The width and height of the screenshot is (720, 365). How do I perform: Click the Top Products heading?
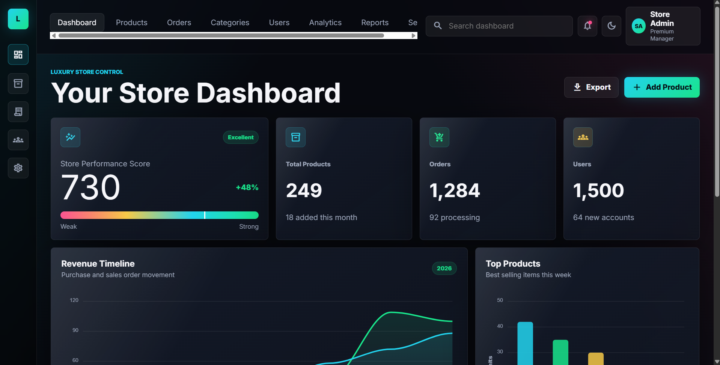click(x=513, y=264)
